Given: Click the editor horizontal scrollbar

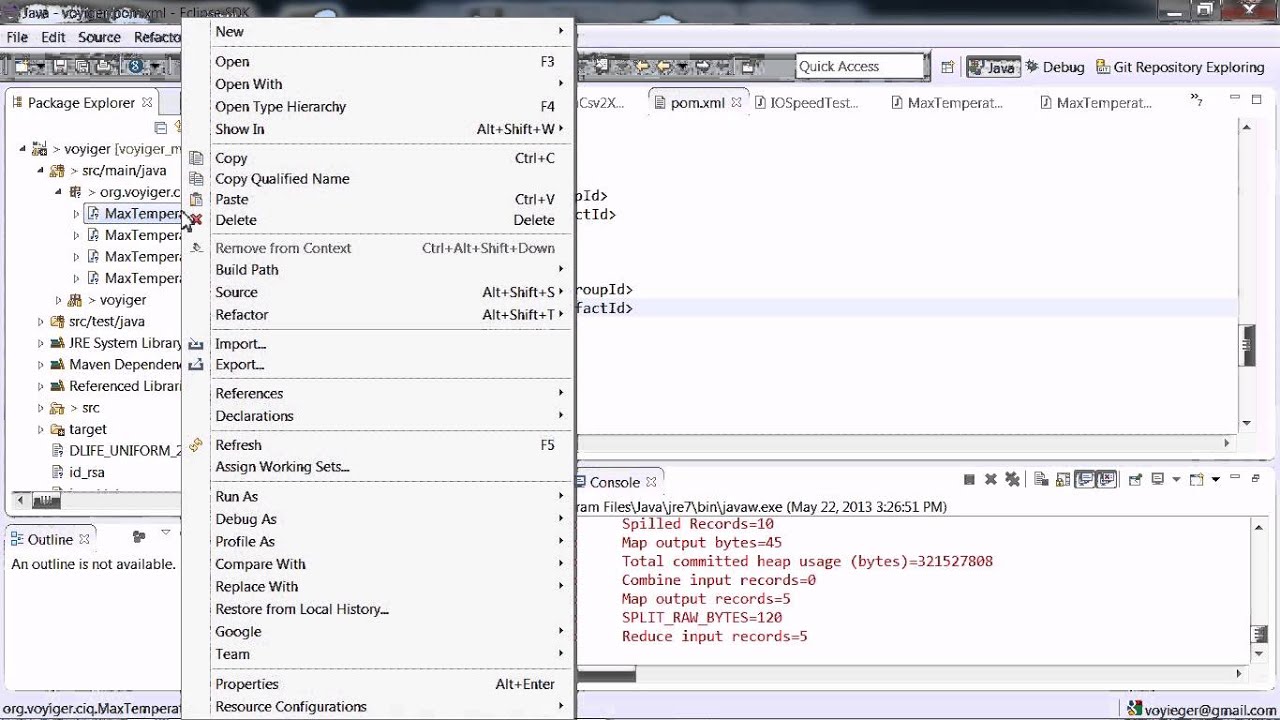Looking at the screenshot, I should coord(908,443).
